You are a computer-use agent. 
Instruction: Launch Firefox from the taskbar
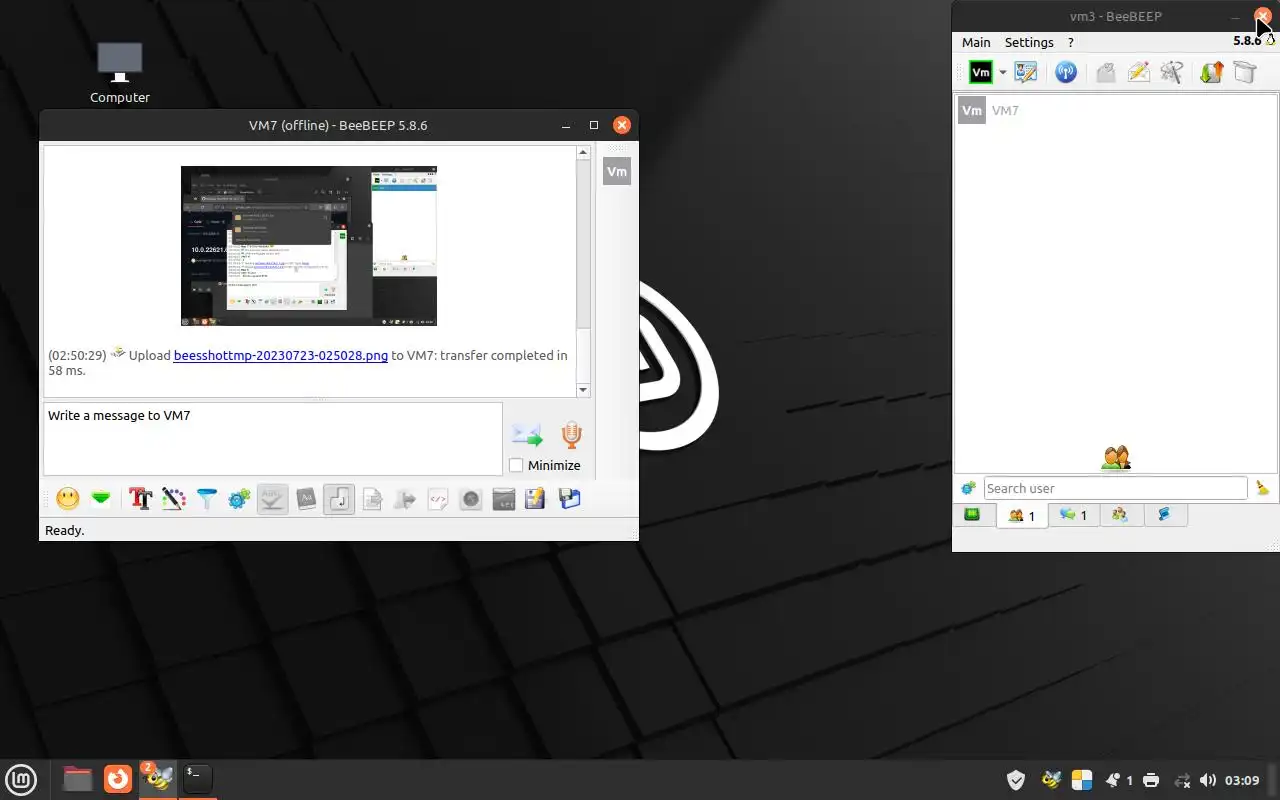pyautogui.click(x=118, y=778)
